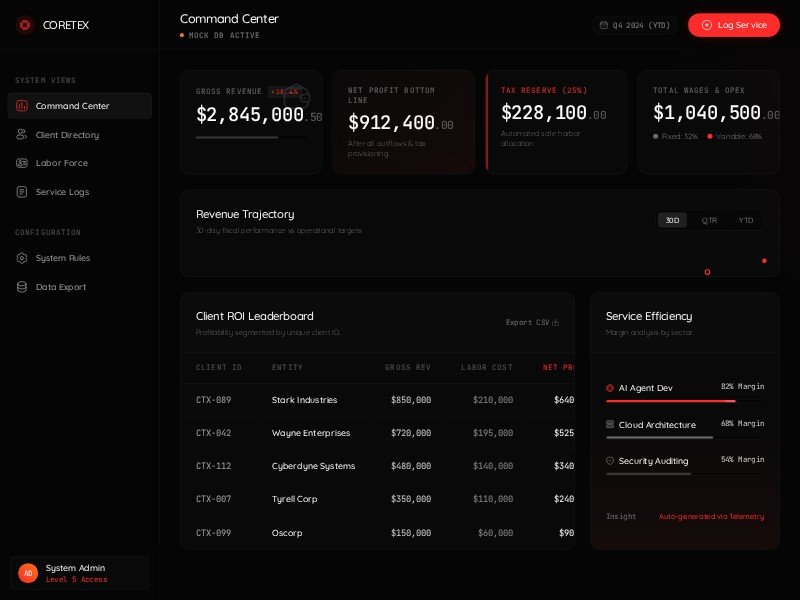Open the Q4 2024 (YTD) date picker
The width and height of the screenshot is (800, 600).
[635, 25]
